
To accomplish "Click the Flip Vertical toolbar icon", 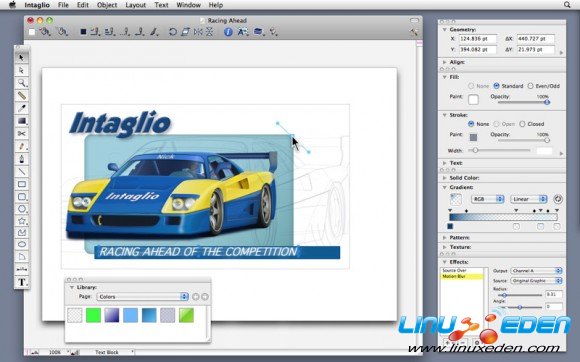I will tap(209, 32).
